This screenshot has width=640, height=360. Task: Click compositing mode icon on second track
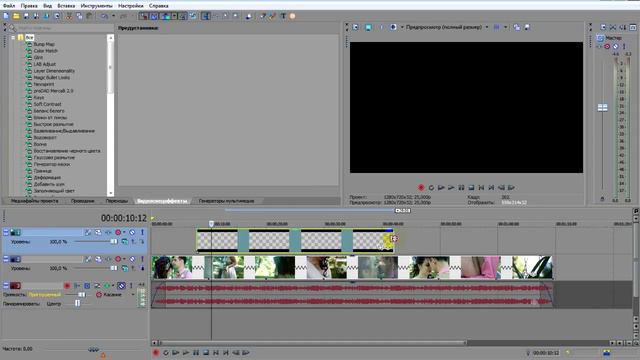coord(124,268)
